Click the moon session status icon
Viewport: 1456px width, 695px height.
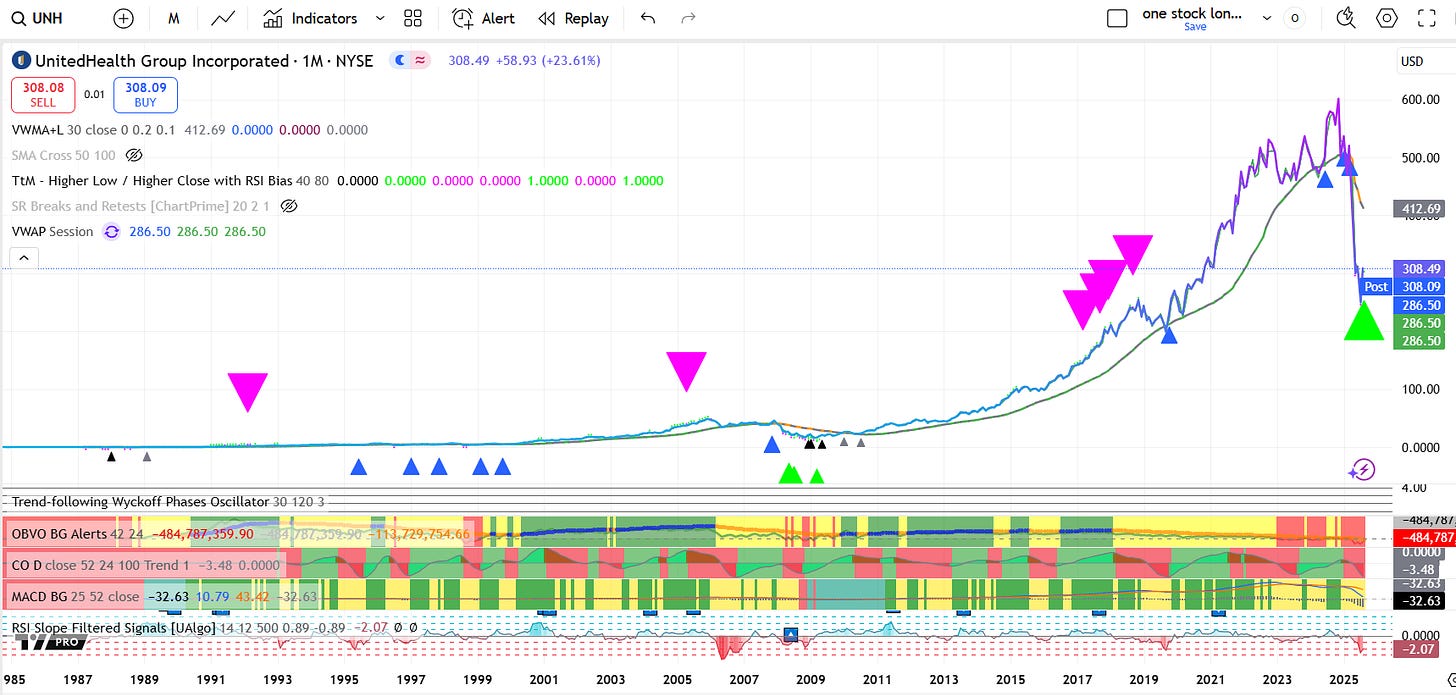[400, 61]
